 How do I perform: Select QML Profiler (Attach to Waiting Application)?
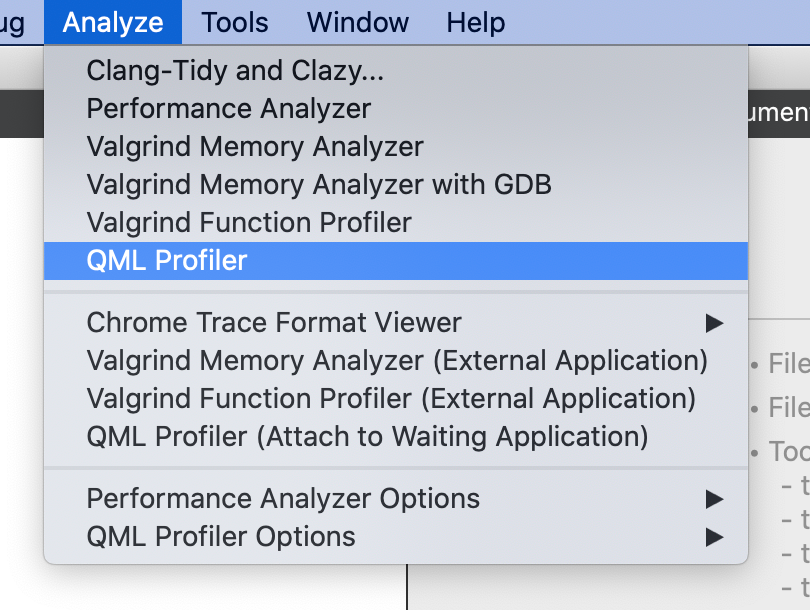(367, 437)
